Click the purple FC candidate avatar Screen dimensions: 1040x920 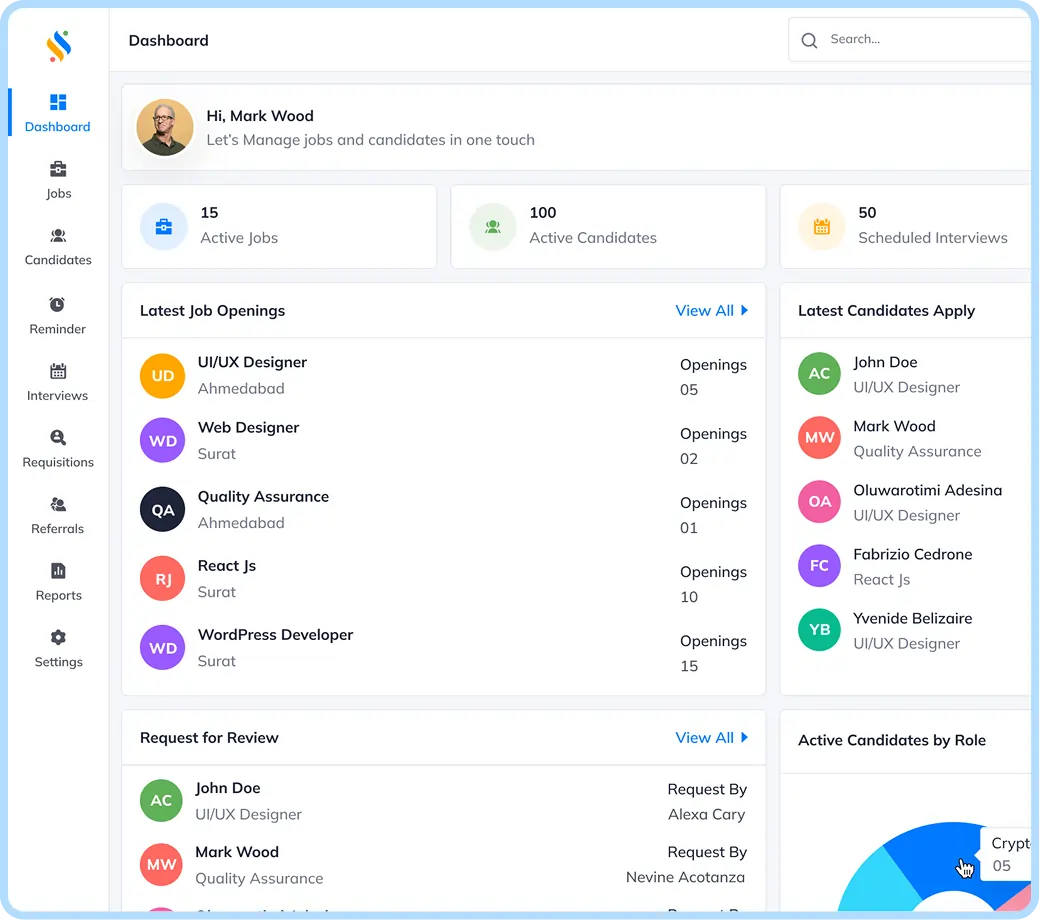(820, 566)
